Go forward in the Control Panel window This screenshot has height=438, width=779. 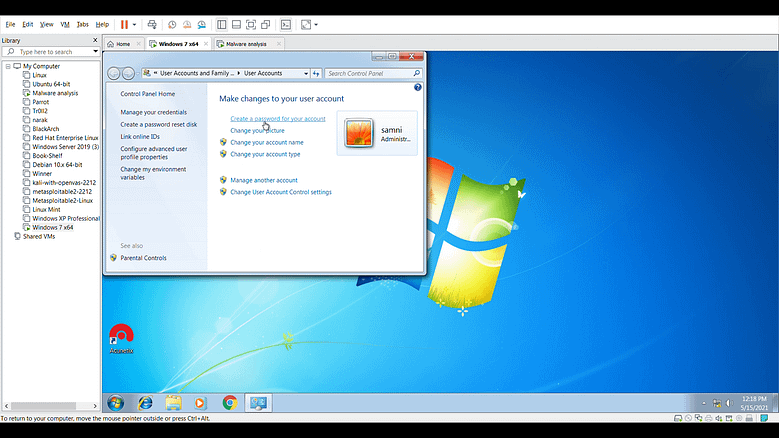[128, 73]
